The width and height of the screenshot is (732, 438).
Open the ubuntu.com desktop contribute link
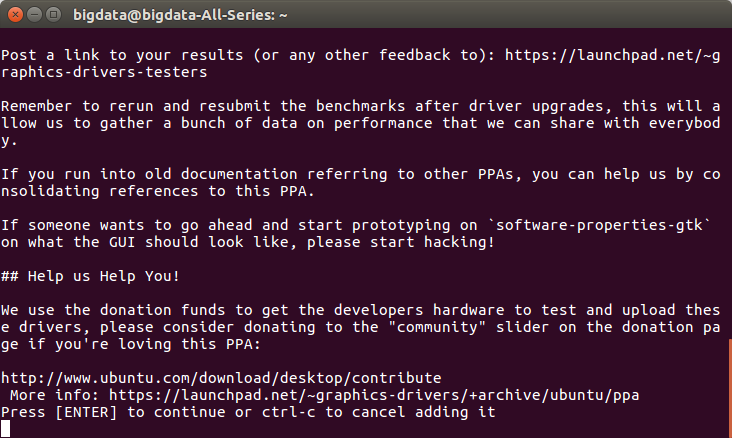pos(220,377)
